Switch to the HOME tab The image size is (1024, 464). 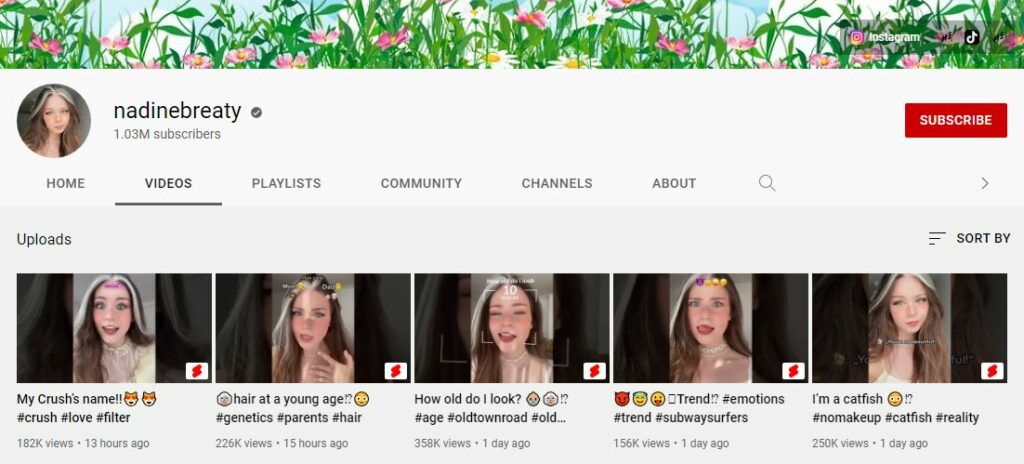(65, 184)
